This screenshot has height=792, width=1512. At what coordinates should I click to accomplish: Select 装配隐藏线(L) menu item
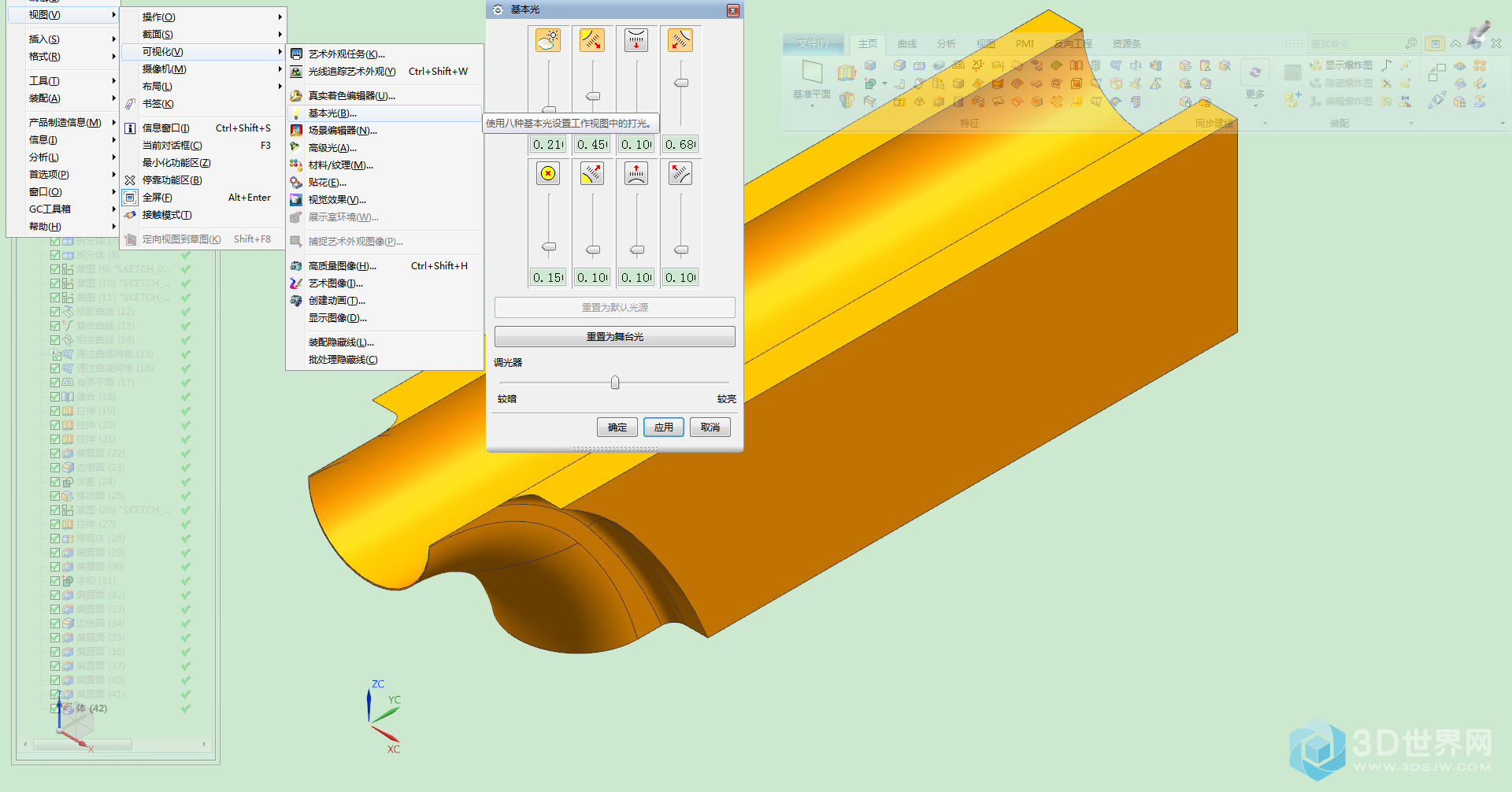384,342
